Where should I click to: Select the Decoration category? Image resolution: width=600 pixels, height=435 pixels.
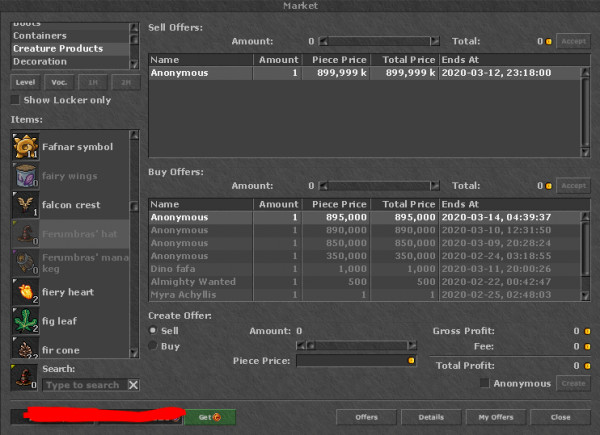point(70,62)
